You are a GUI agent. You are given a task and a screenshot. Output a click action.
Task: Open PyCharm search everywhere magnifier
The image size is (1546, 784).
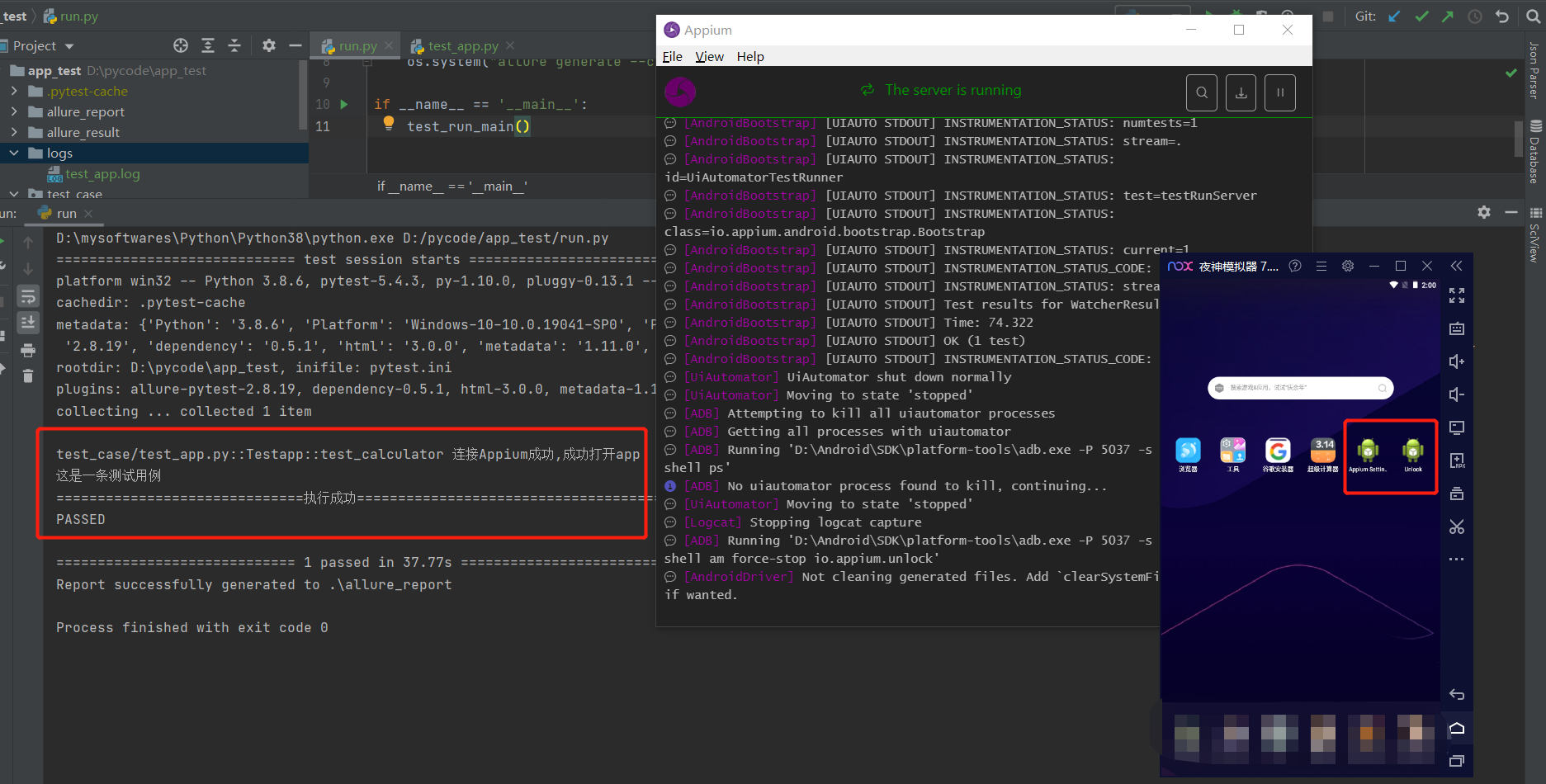click(x=1533, y=17)
